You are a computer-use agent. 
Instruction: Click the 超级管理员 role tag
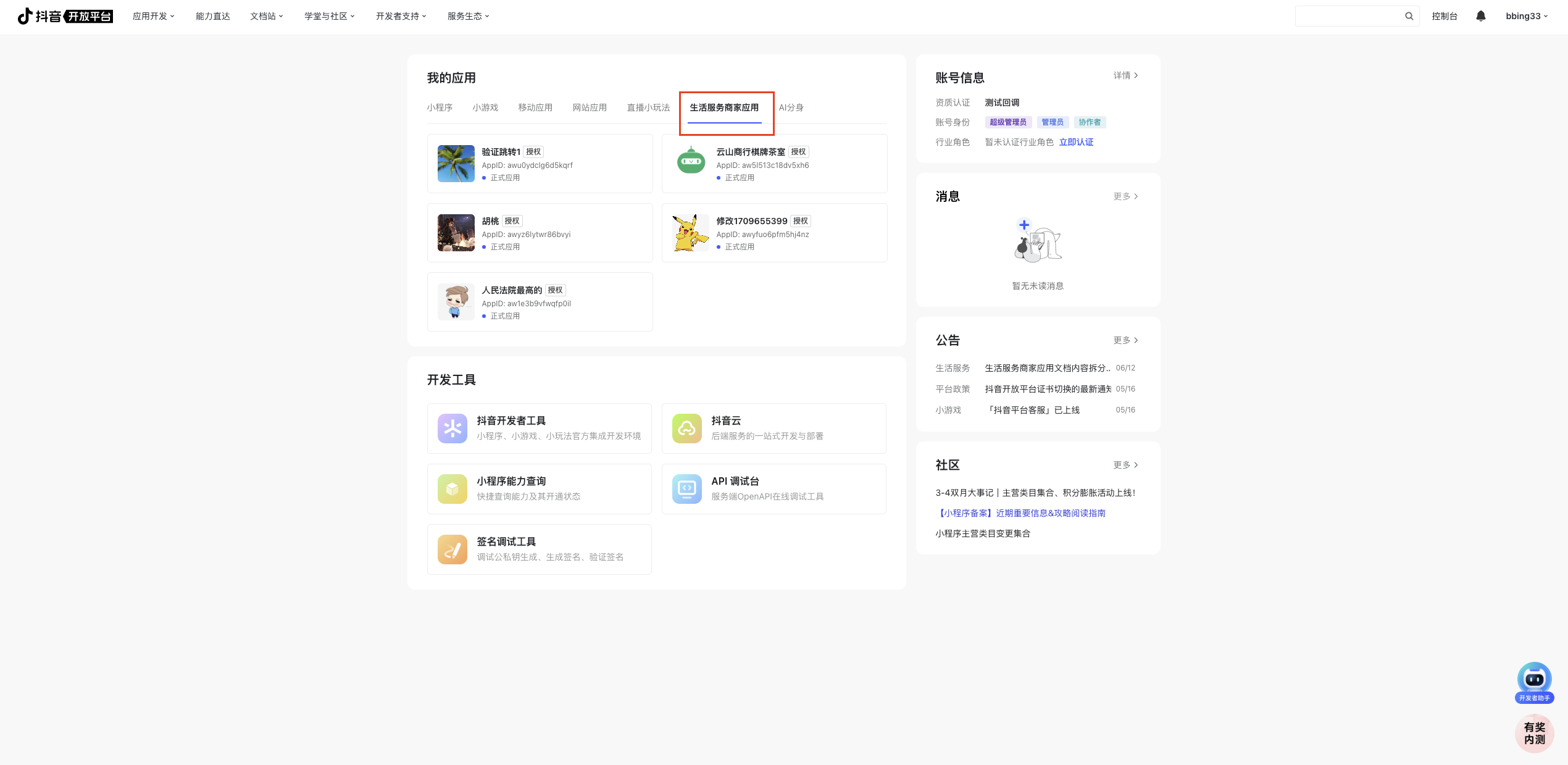[1008, 122]
